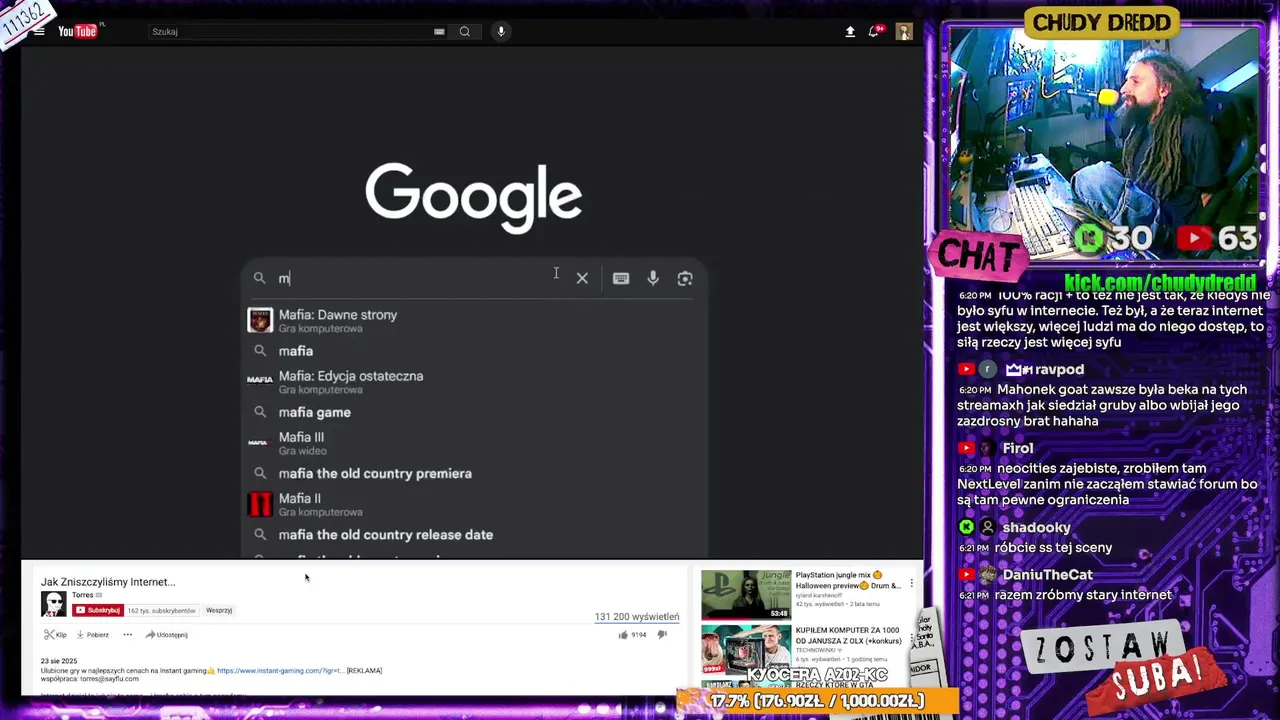
Task: Open the 'Torres' channel name link
Action: click(82, 595)
